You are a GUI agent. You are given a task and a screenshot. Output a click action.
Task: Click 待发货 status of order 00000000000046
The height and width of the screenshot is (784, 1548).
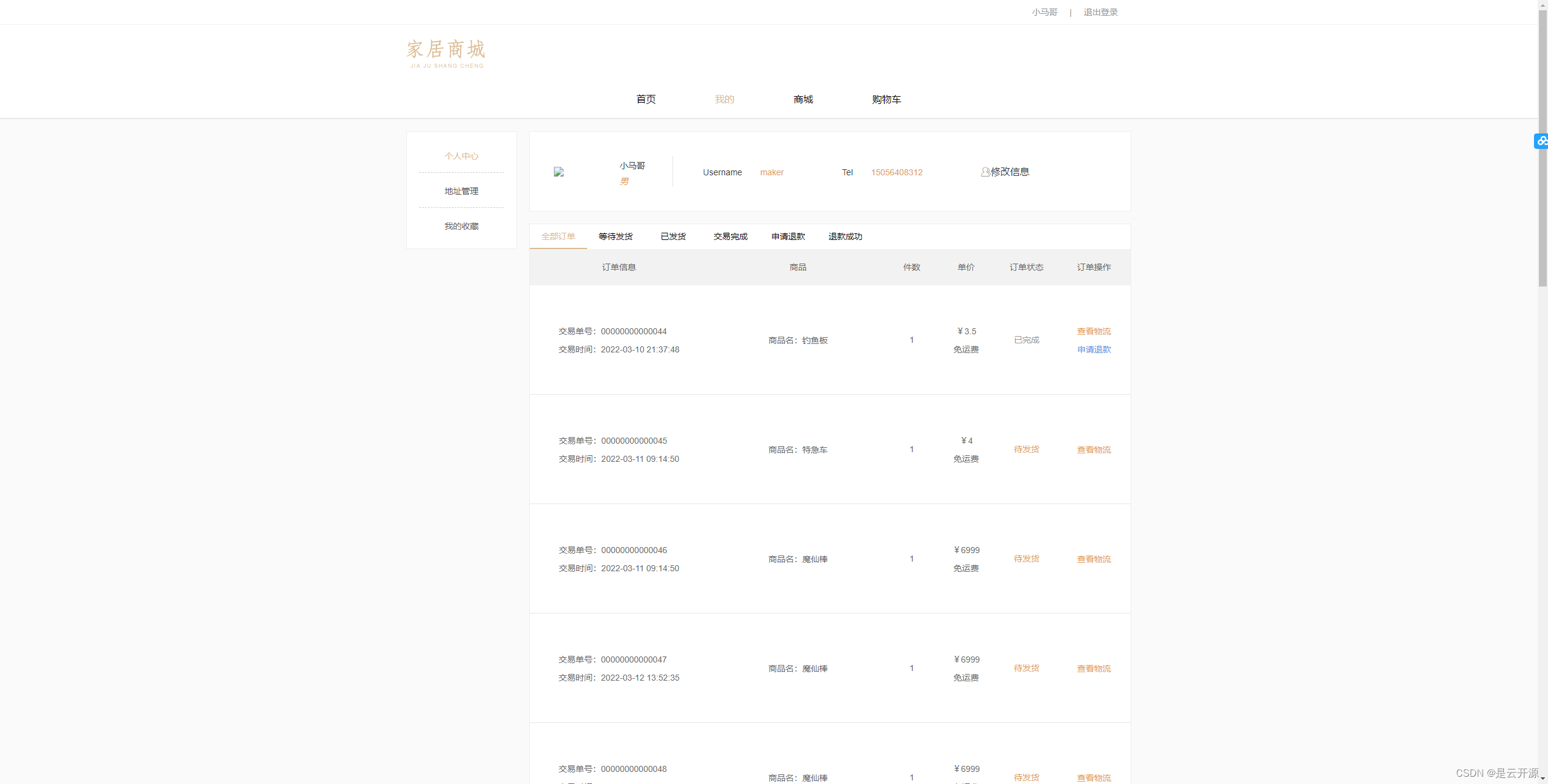click(1026, 559)
